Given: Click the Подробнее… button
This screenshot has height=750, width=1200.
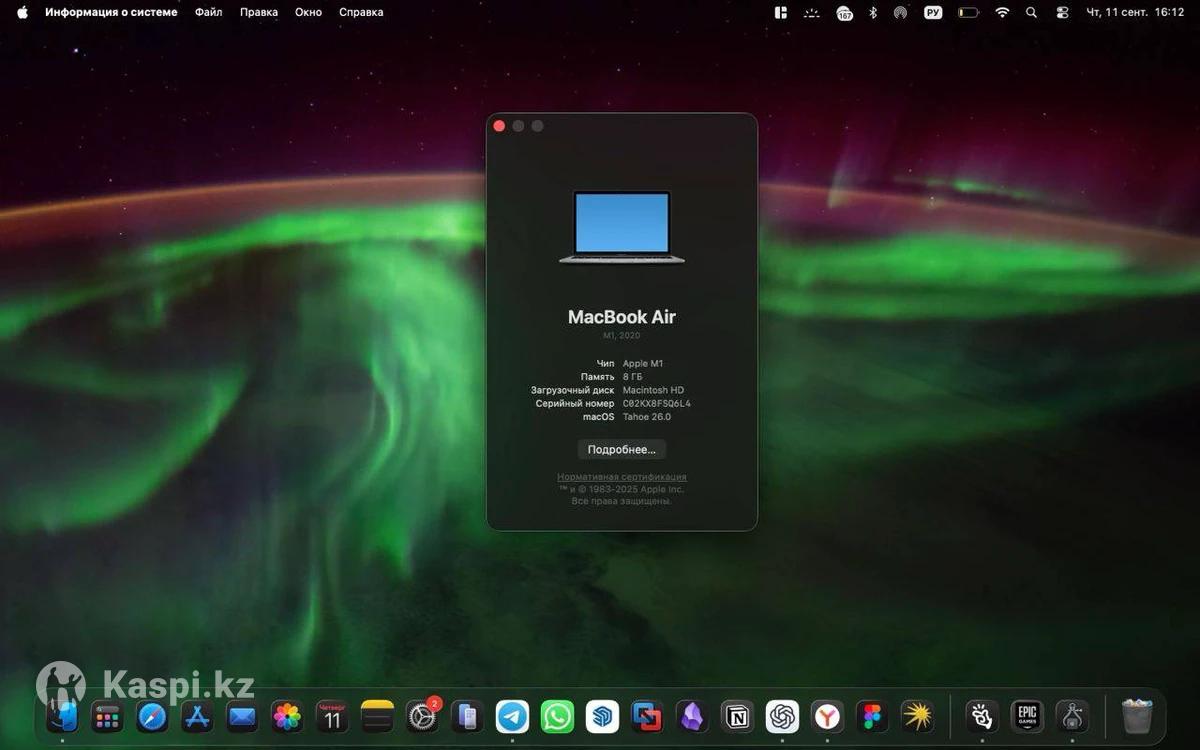Looking at the screenshot, I should pos(621,450).
